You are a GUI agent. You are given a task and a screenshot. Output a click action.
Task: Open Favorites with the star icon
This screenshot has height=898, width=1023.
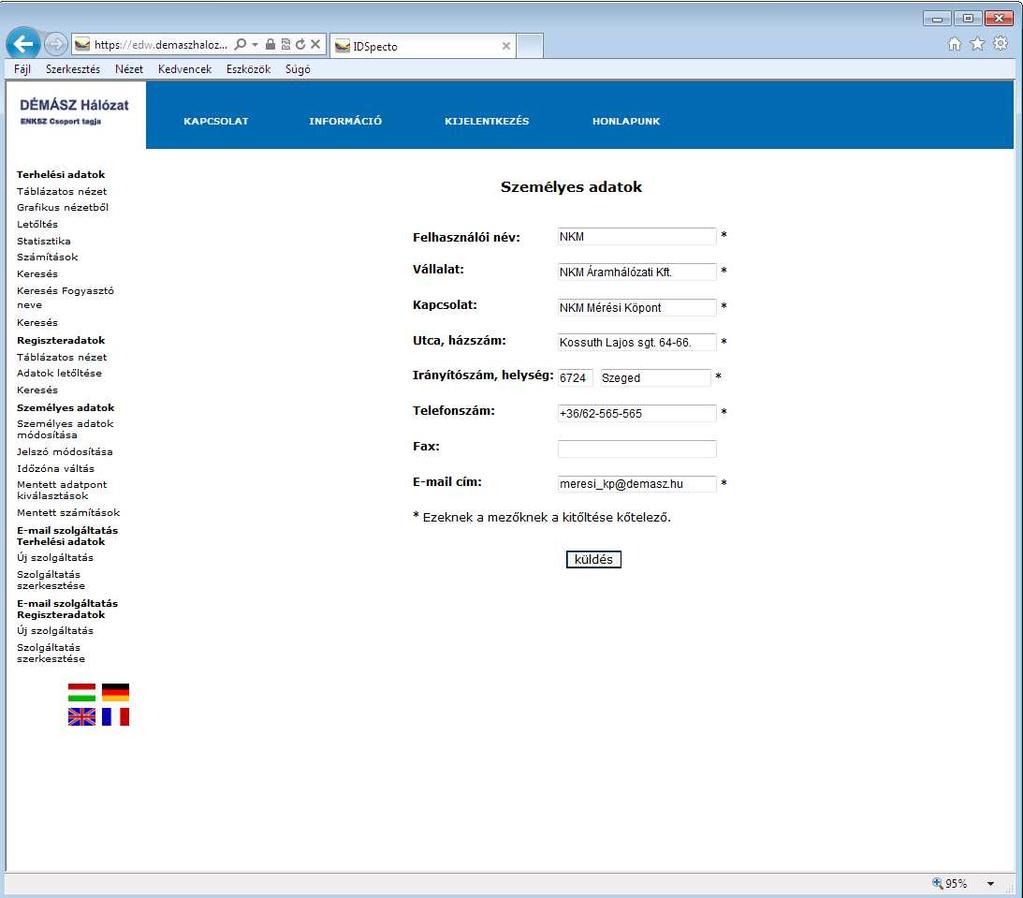point(977,44)
